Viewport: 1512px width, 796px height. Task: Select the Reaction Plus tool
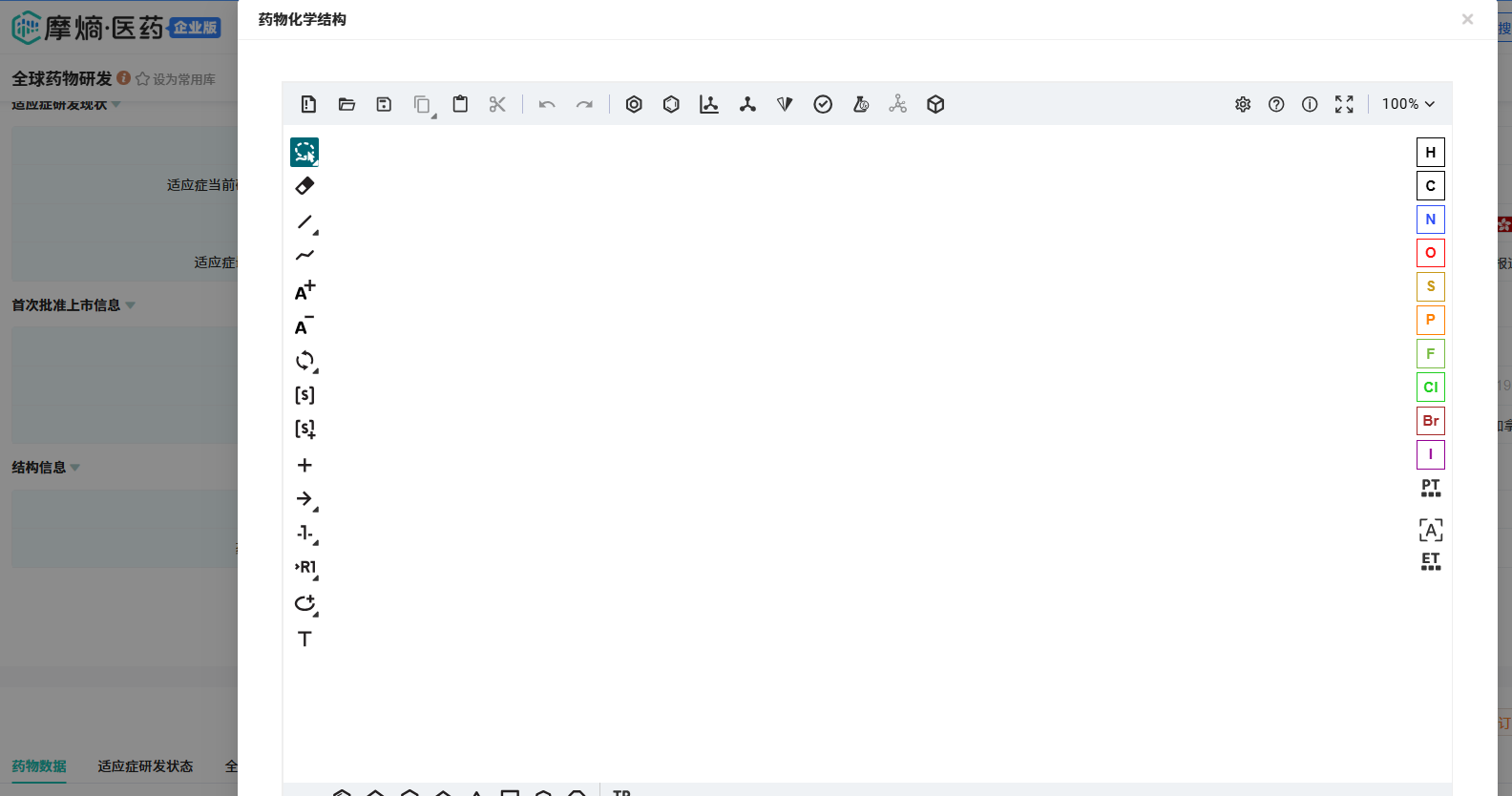coord(304,465)
